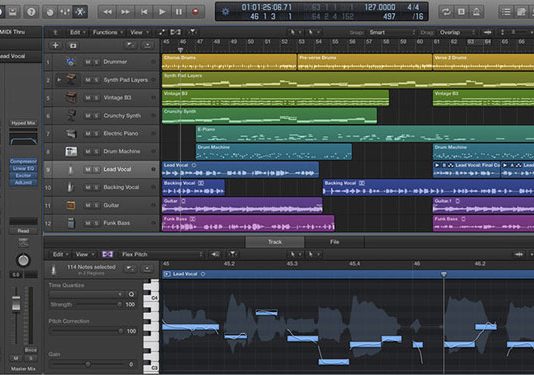The height and width of the screenshot is (375, 534).
Task: Open Smart Controls knob icon in toolbar
Action: pos(50,12)
